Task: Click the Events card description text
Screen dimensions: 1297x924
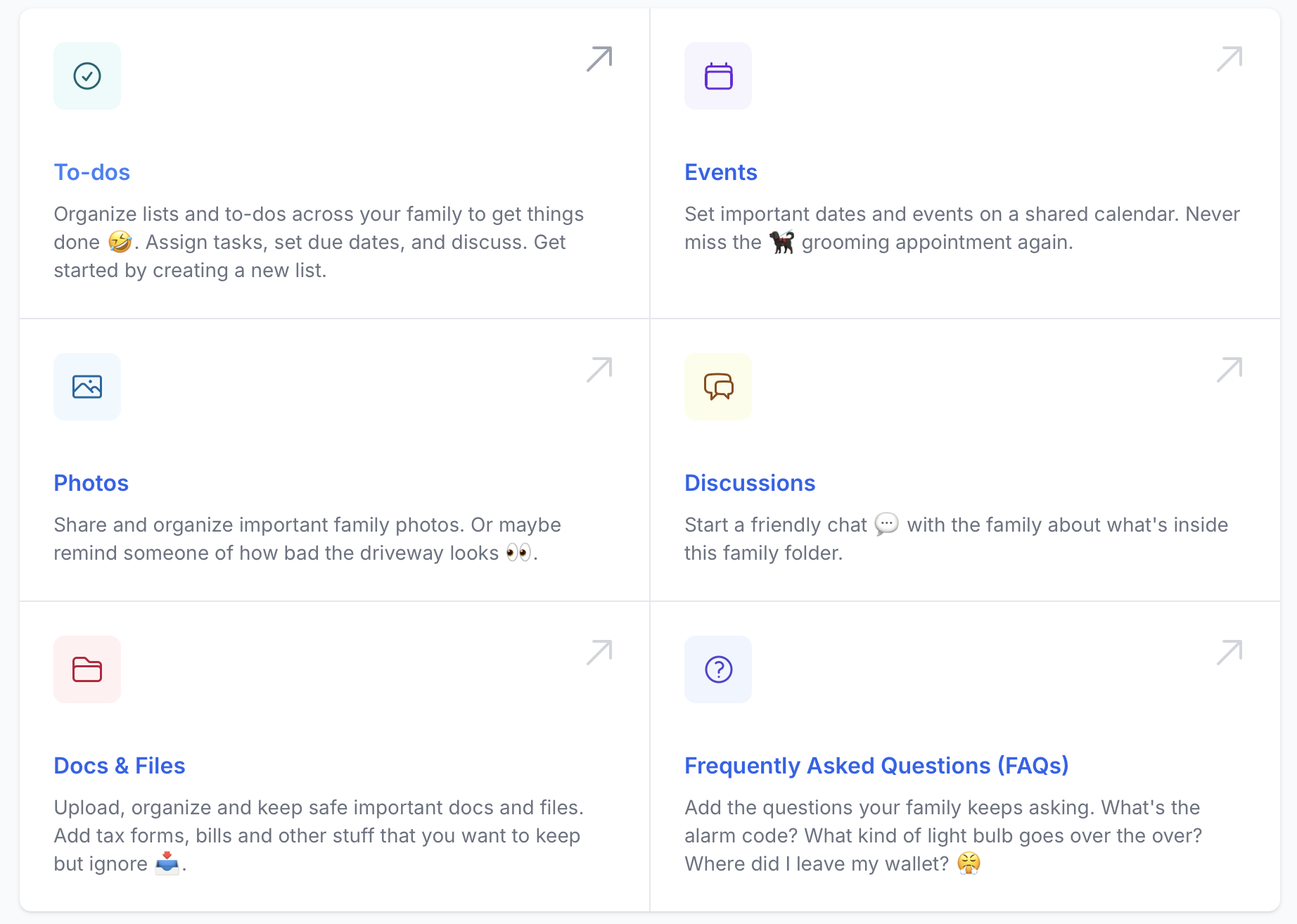Action: tap(962, 228)
